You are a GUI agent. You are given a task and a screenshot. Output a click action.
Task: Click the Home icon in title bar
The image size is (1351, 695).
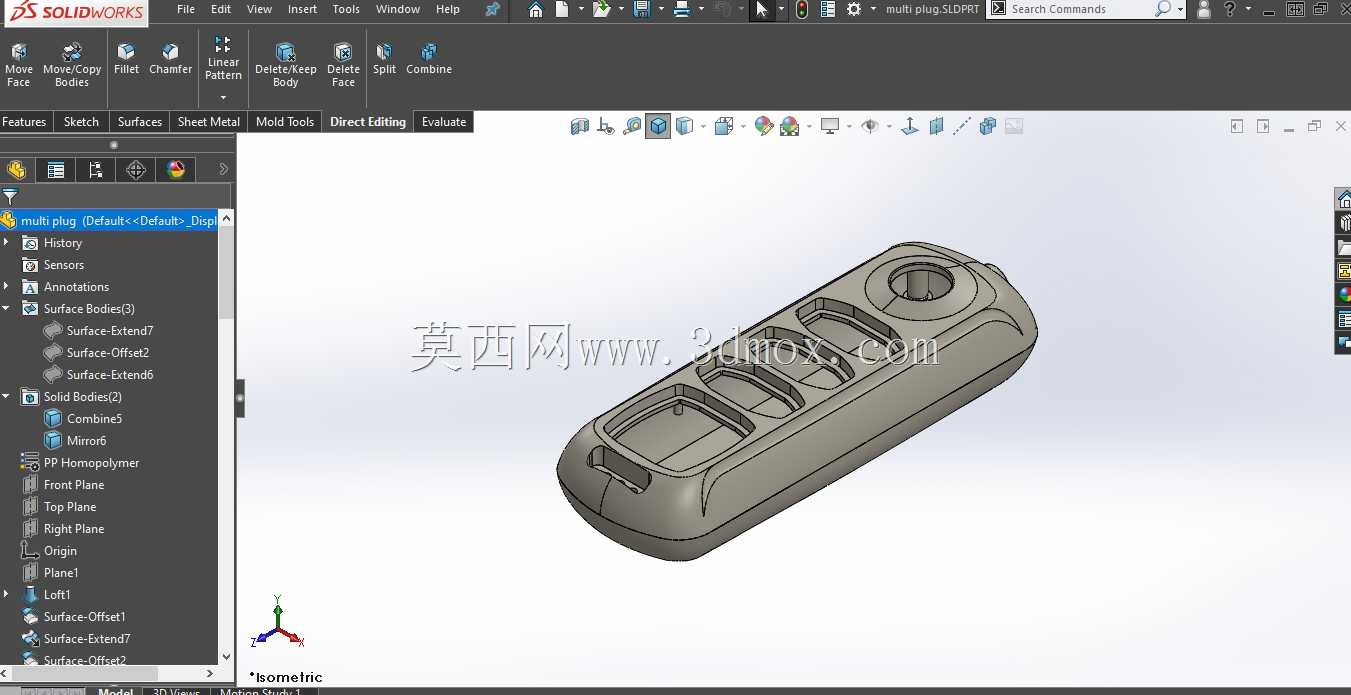click(x=536, y=9)
